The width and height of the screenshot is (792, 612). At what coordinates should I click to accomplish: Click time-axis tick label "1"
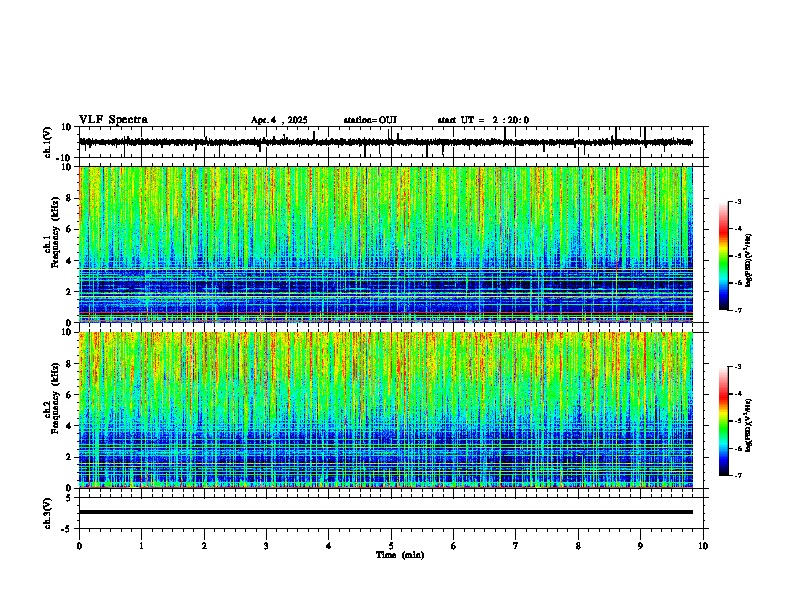pos(141,546)
